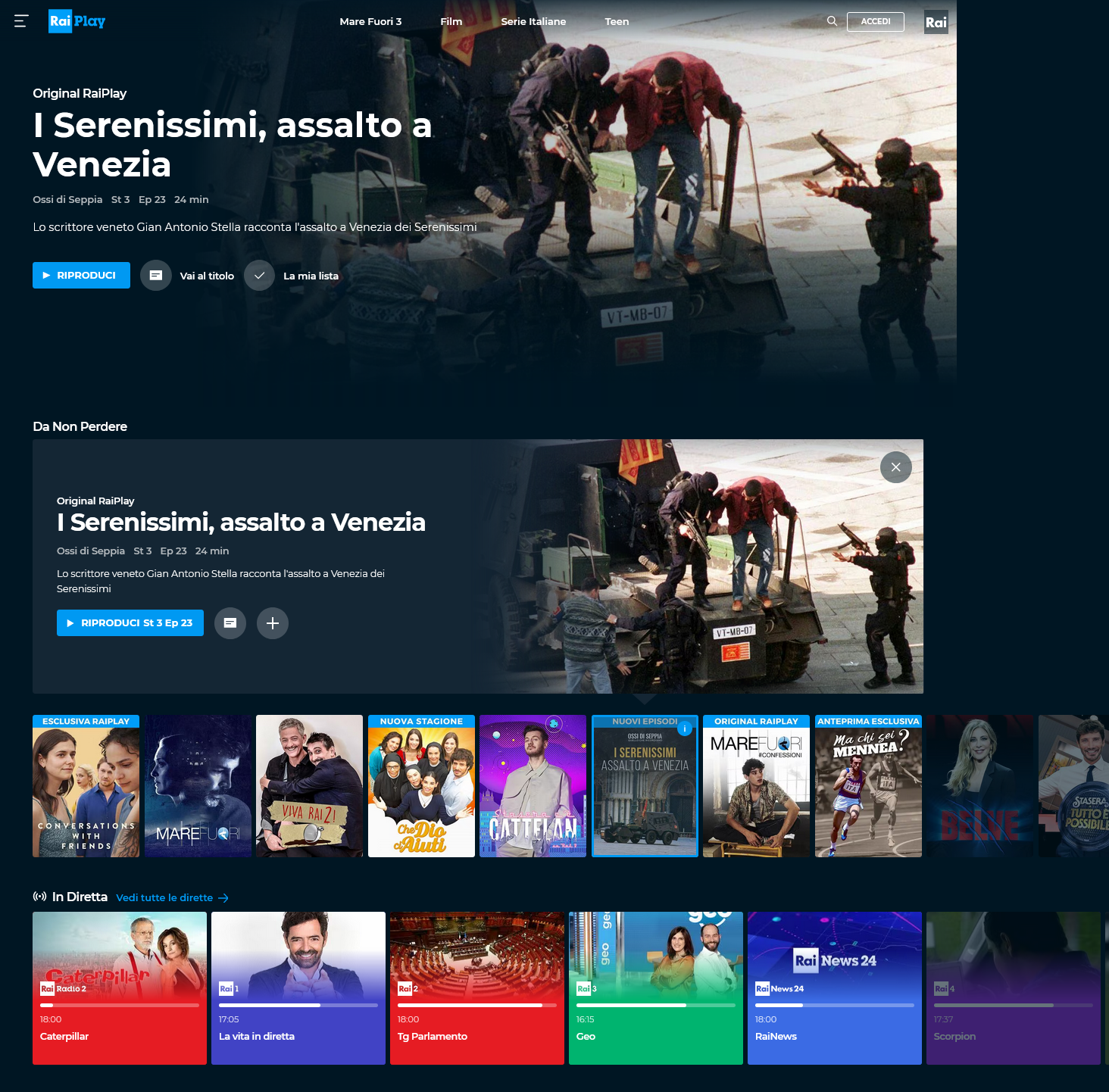The height and width of the screenshot is (1092, 1109).
Task: Open Viva Rai2 poster
Action: pyautogui.click(x=309, y=786)
